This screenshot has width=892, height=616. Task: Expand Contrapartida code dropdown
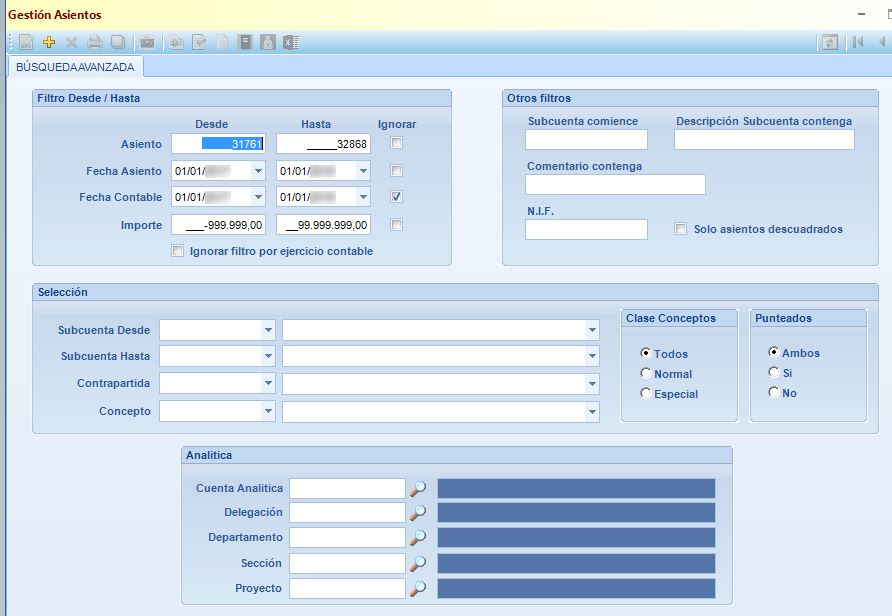[268, 383]
